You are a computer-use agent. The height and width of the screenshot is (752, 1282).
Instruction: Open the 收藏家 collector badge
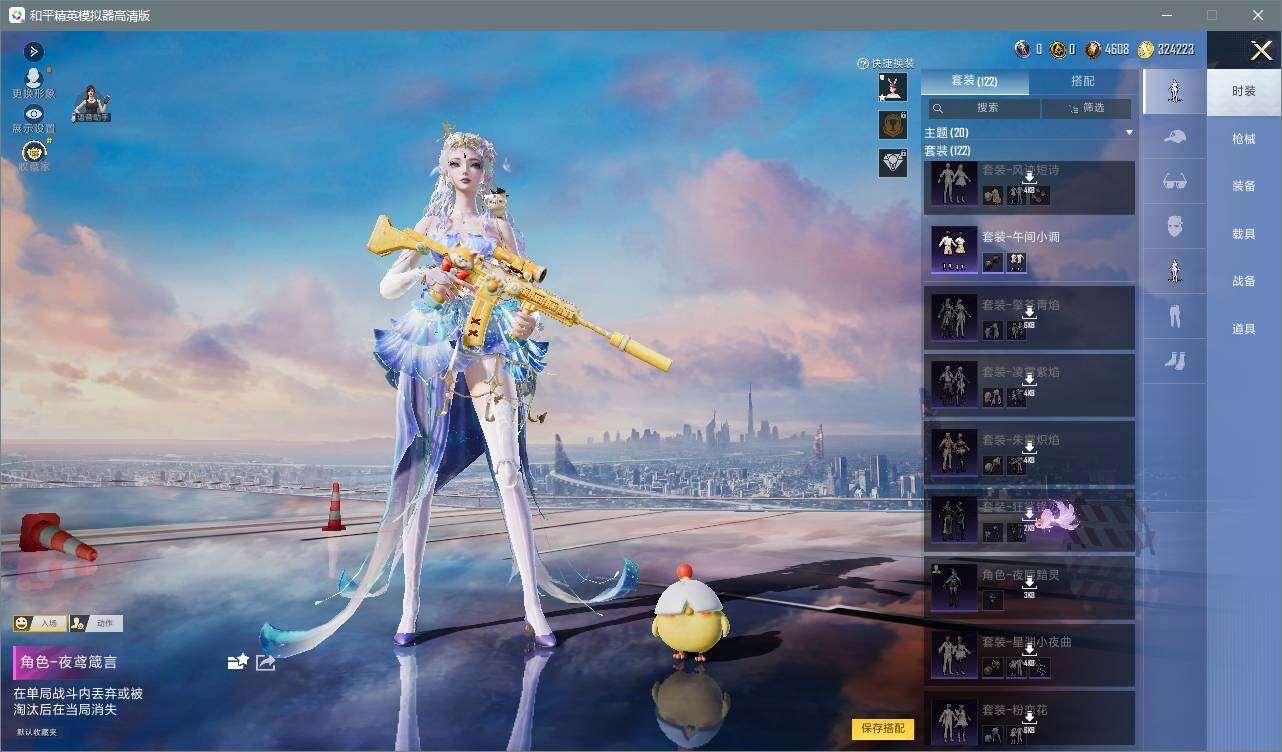coord(33,156)
